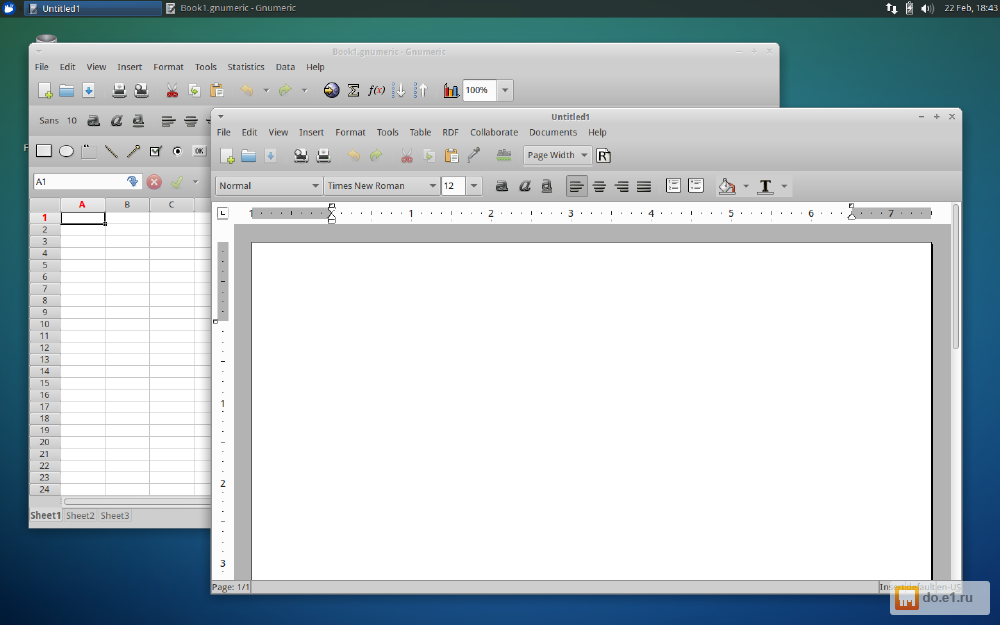This screenshot has width=1000, height=625.
Task: Click Gnumeric print icon
Action: [x=119, y=90]
